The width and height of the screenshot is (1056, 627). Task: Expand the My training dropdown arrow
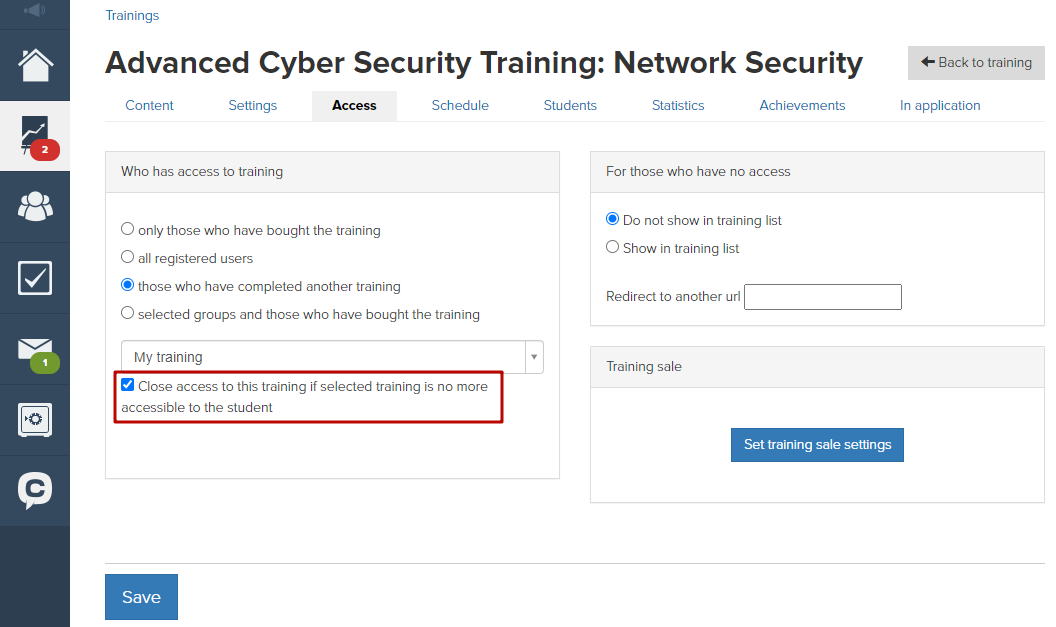[534, 357]
